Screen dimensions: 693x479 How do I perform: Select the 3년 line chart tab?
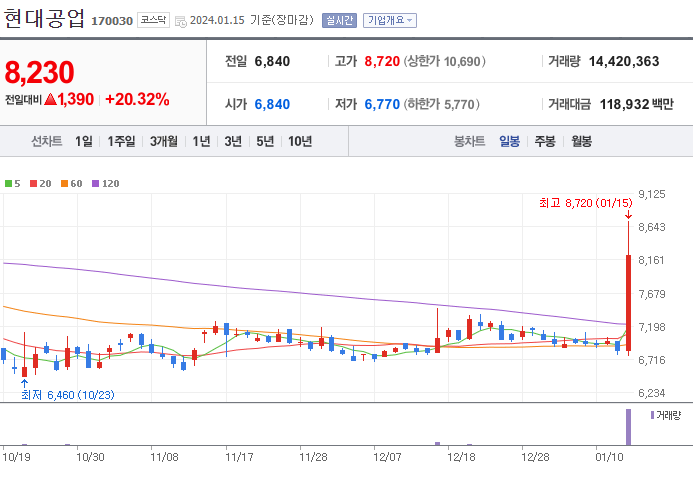[x=233, y=141]
